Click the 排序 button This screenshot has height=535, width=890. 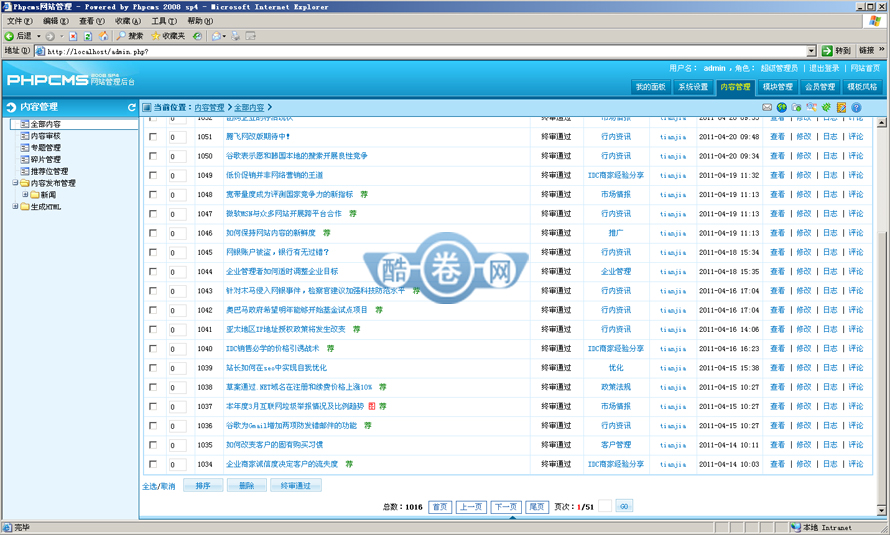(203, 486)
